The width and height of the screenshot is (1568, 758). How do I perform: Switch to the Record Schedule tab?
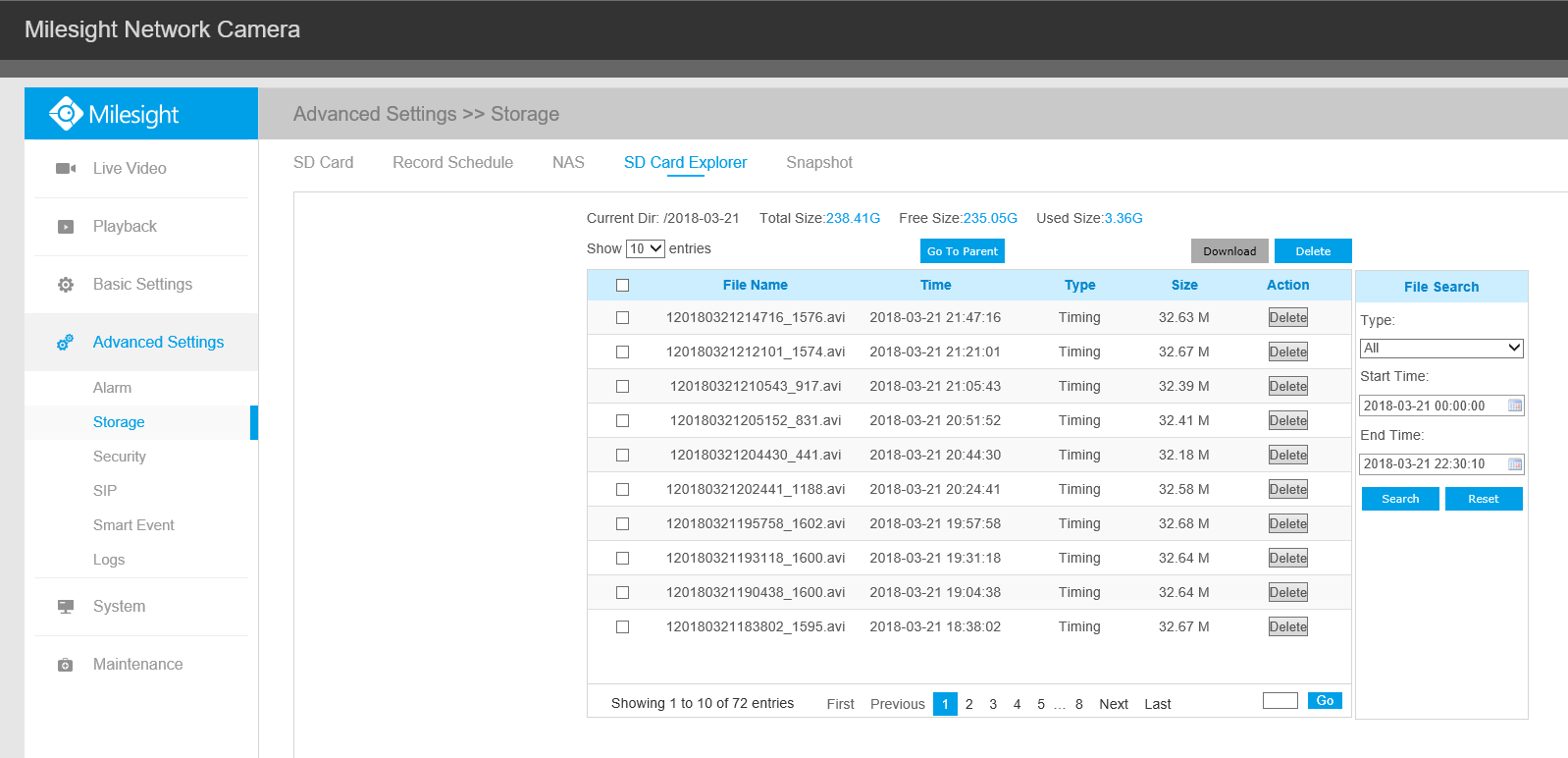[452, 163]
